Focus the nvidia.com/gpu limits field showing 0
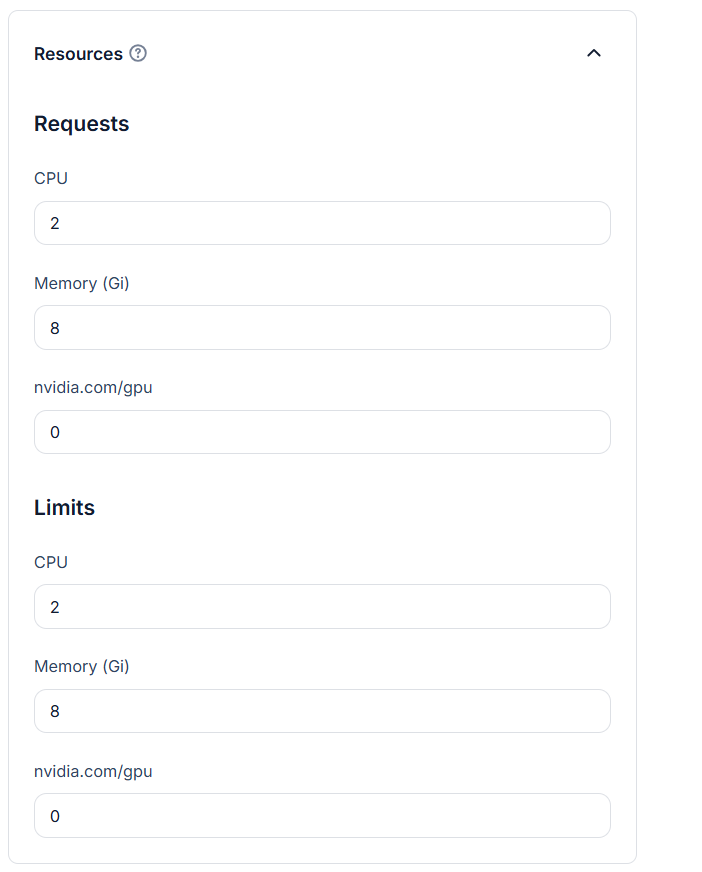 point(322,815)
